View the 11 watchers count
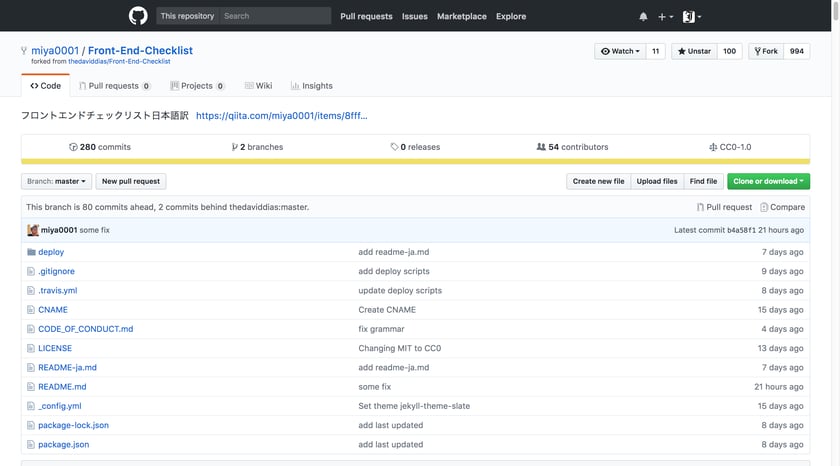This screenshot has width=840, height=466. (655, 51)
